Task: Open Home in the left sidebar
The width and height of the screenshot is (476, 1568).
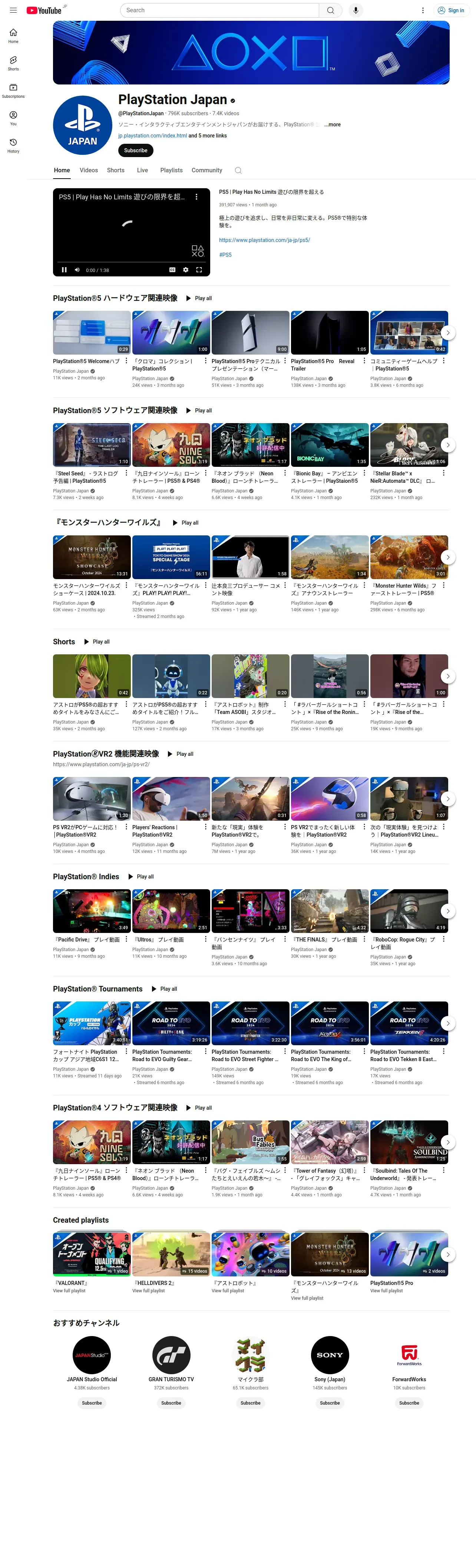Action: 13,36
